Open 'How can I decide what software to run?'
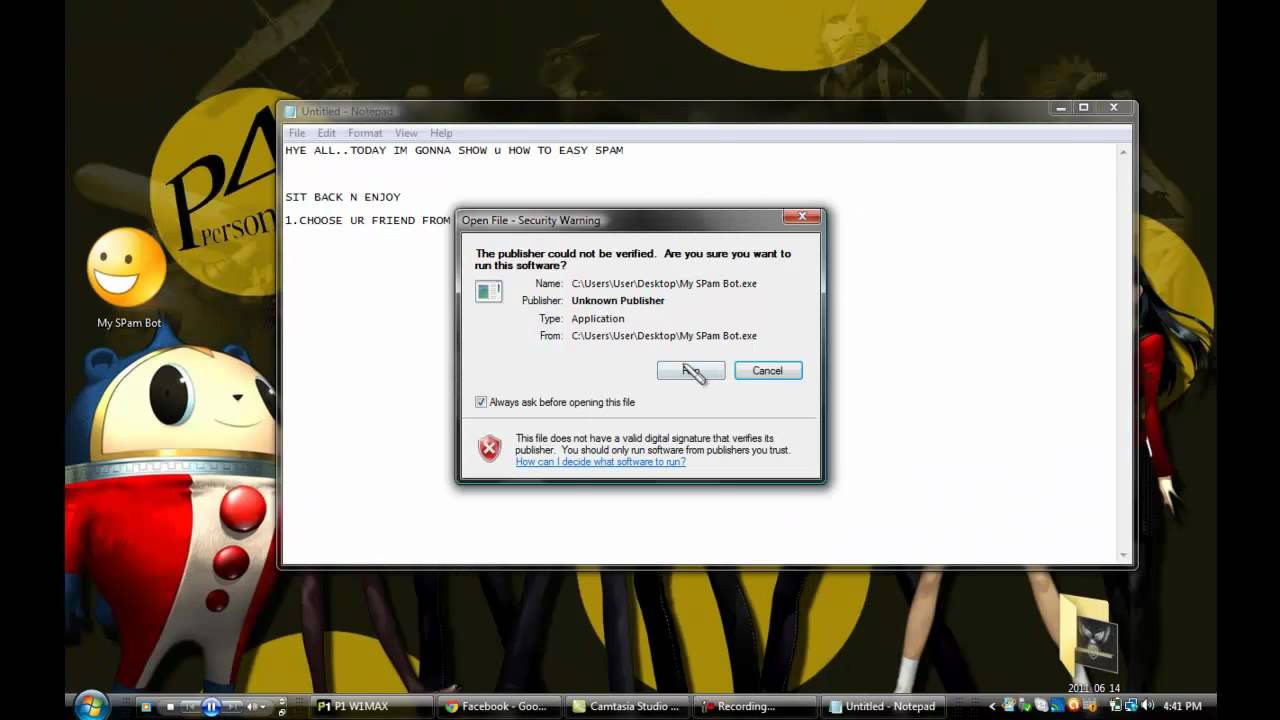The width and height of the screenshot is (1280, 720). click(x=600, y=462)
